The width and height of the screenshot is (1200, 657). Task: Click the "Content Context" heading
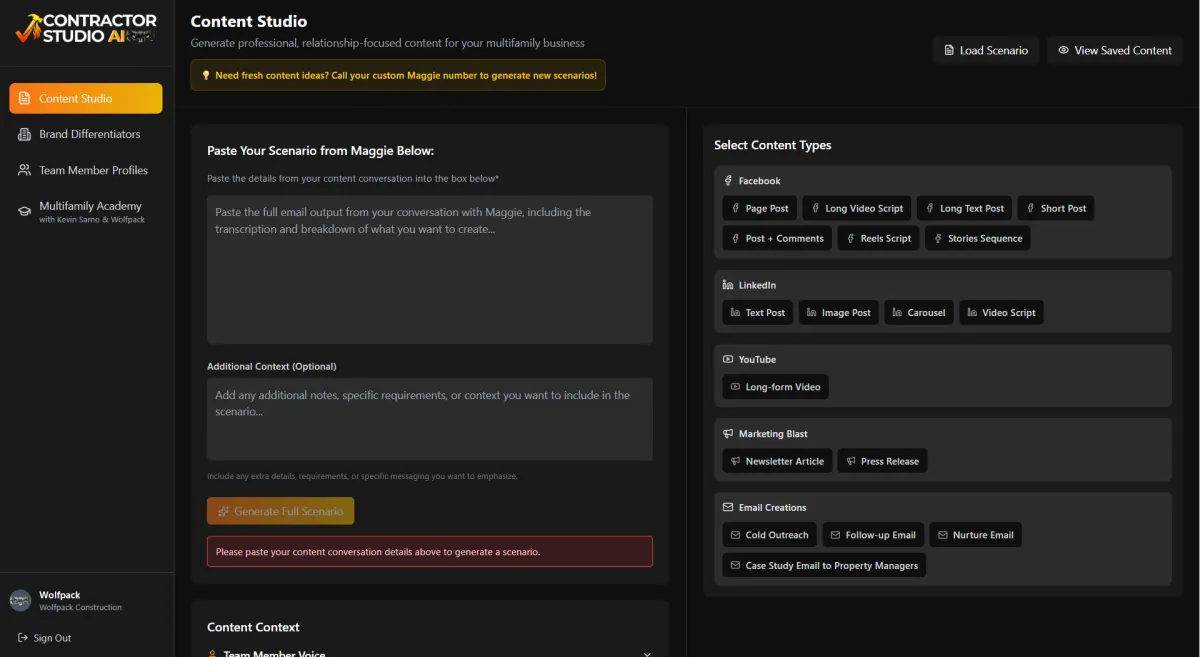[253, 627]
